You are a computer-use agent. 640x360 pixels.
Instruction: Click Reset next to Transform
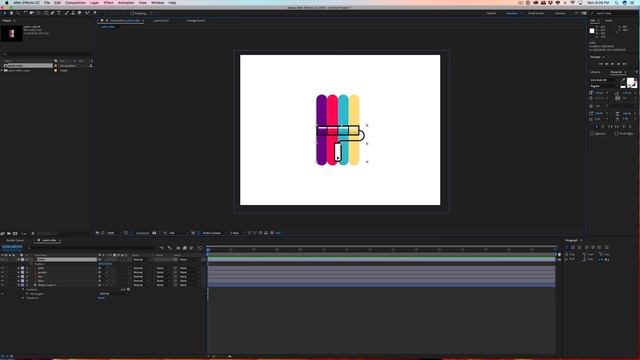[x=101, y=298]
